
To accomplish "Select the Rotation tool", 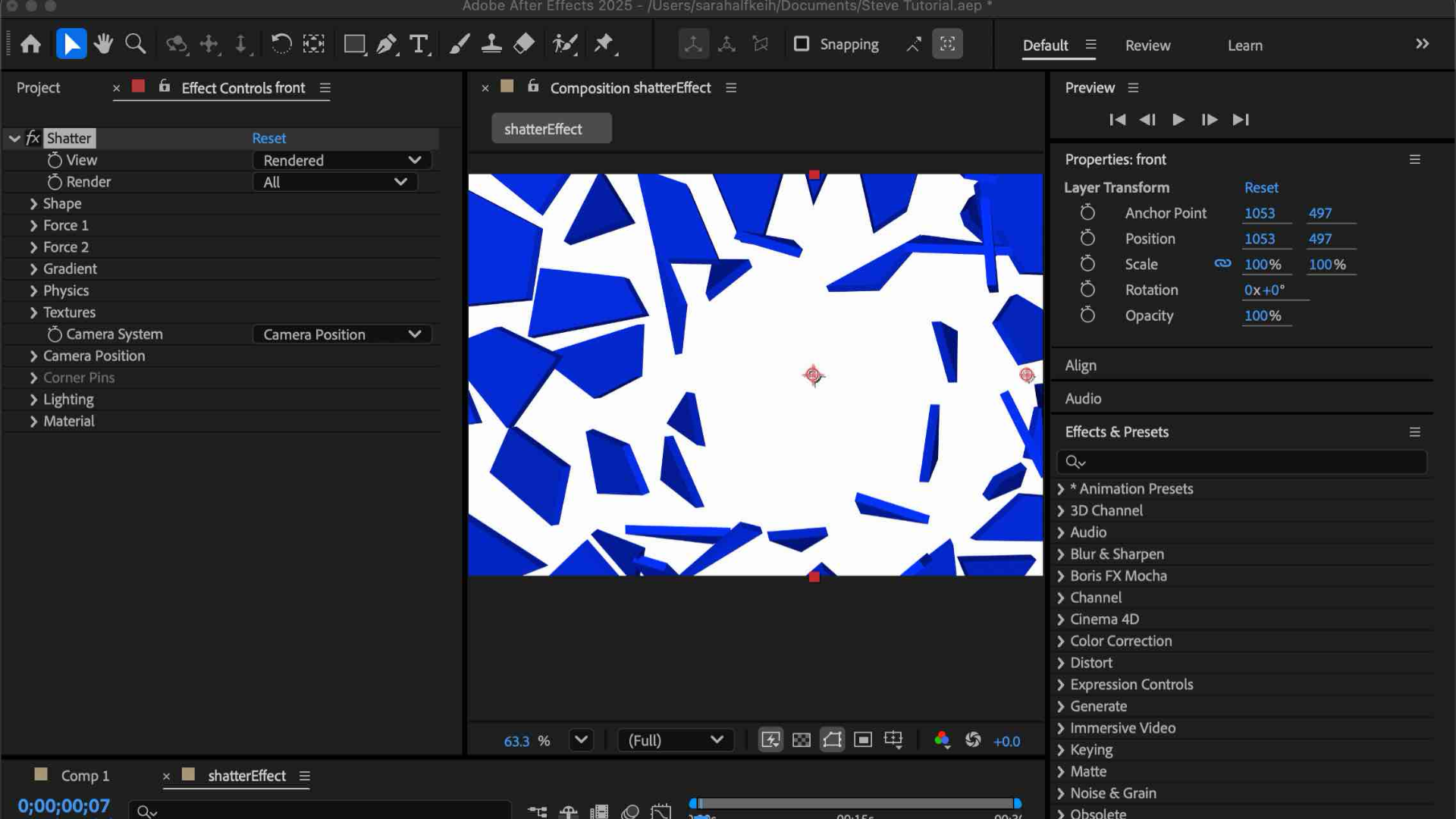I will (281, 43).
